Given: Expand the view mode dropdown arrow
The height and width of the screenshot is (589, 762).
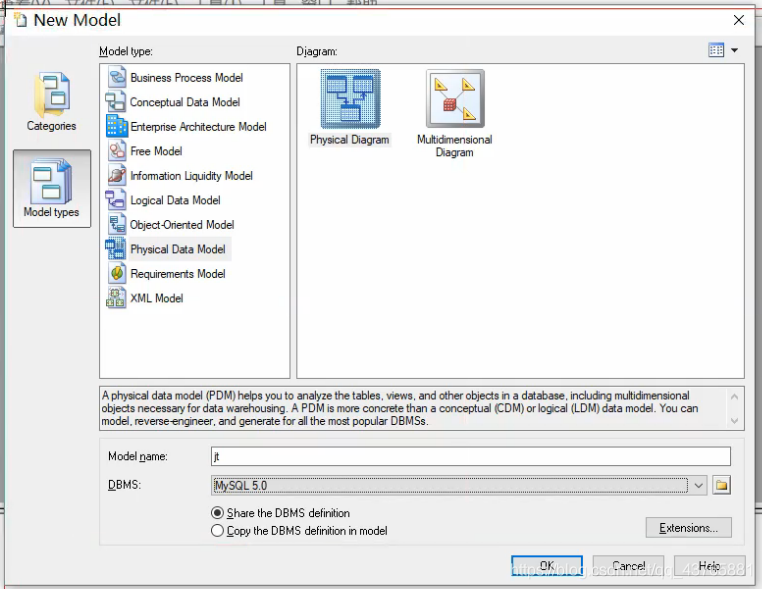Looking at the screenshot, I should click(734, 51).
